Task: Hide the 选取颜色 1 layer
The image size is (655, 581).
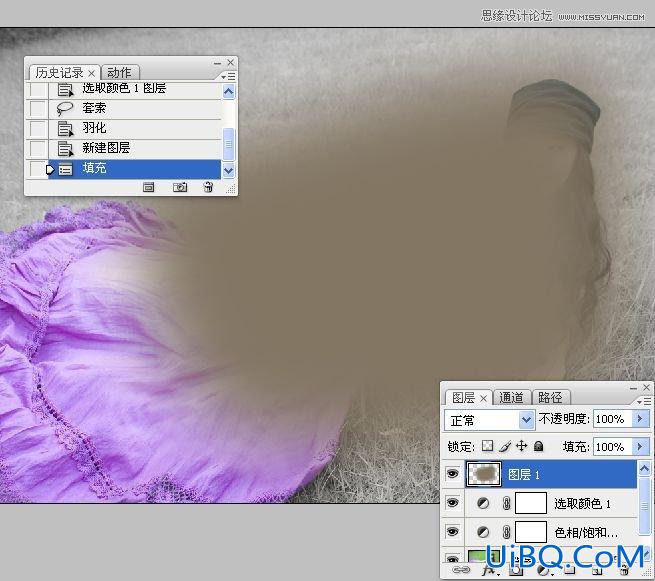Action: click(452, 502)
